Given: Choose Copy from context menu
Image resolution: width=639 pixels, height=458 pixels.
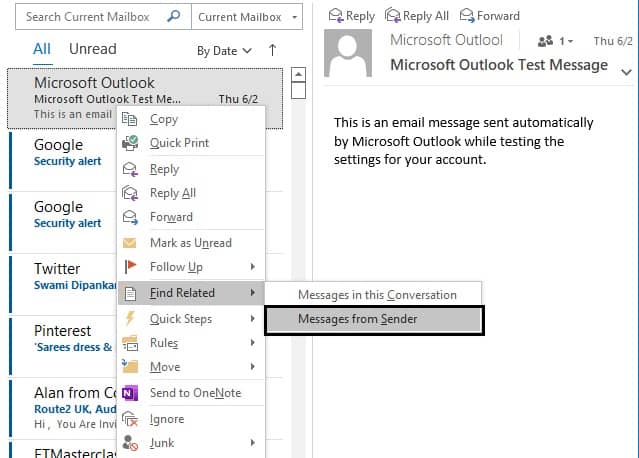Looking at the screenshot, I should tap(191, 119).
